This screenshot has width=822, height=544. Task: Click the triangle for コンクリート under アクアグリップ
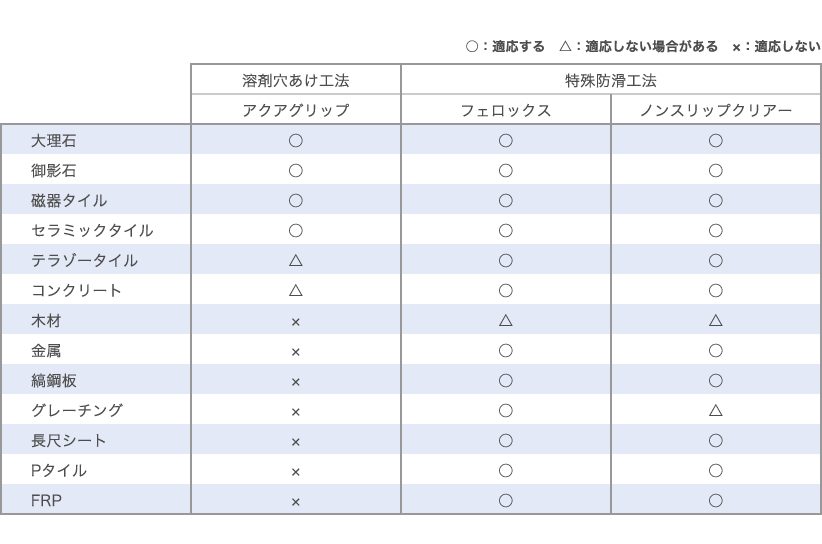[x=296, y=290]
